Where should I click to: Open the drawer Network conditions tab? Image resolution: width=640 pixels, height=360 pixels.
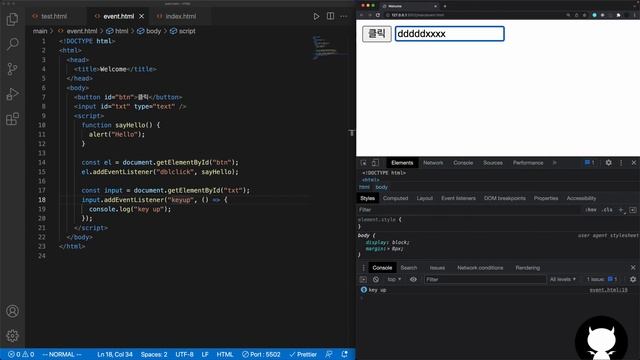click(480, 268)
